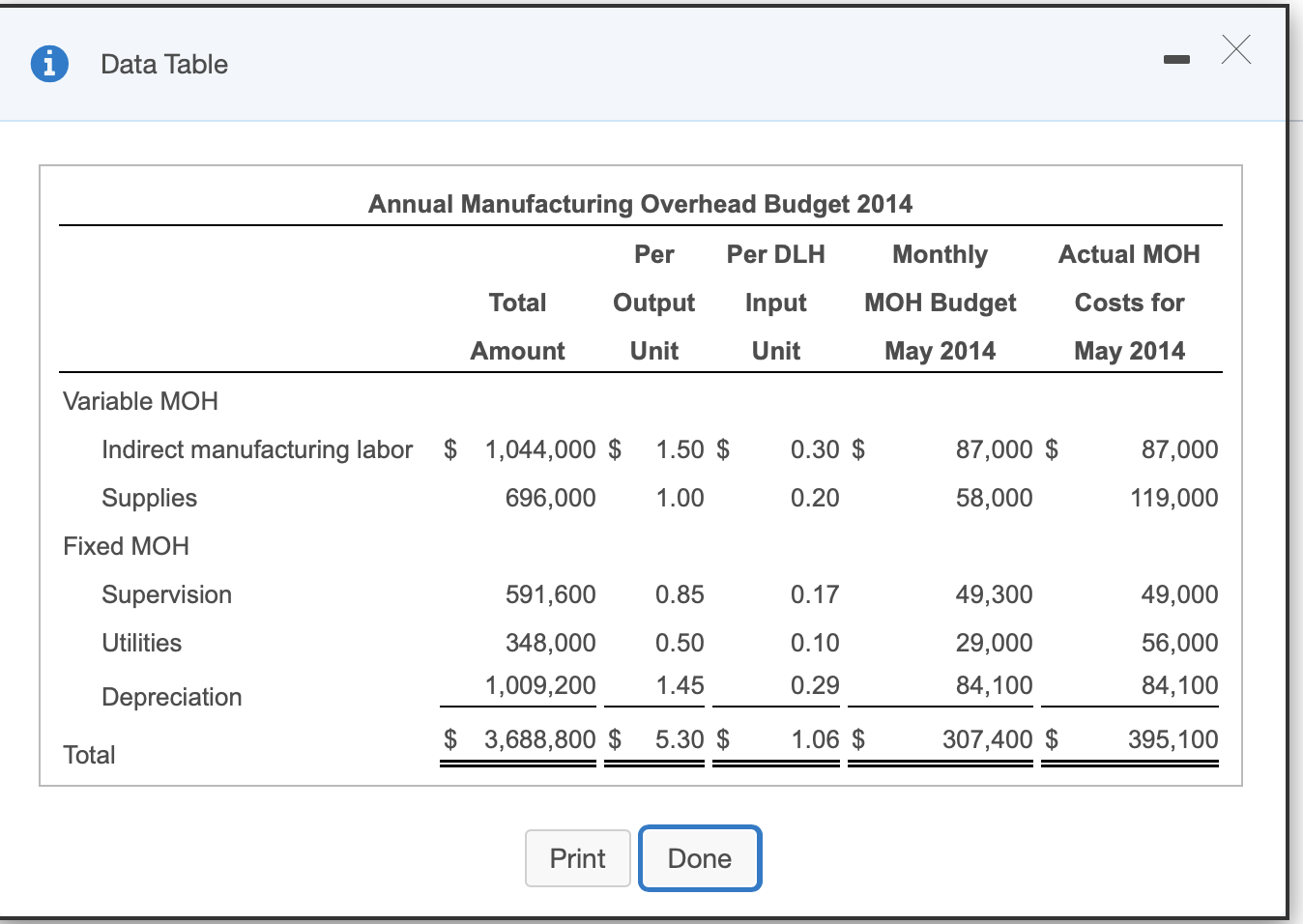Click the Depreciation row label
Screen dimensions: 1303x924
[172, 697]
